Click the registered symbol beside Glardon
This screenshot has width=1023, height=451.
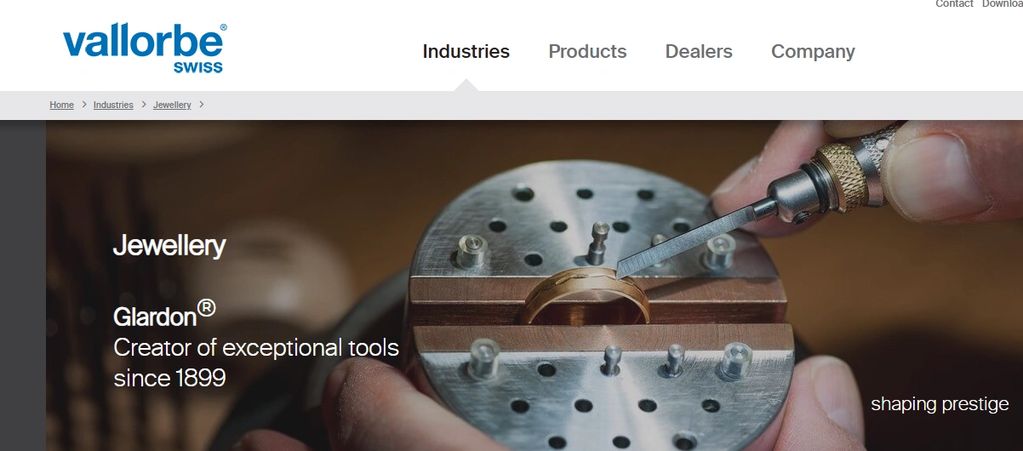click(206, 307)
